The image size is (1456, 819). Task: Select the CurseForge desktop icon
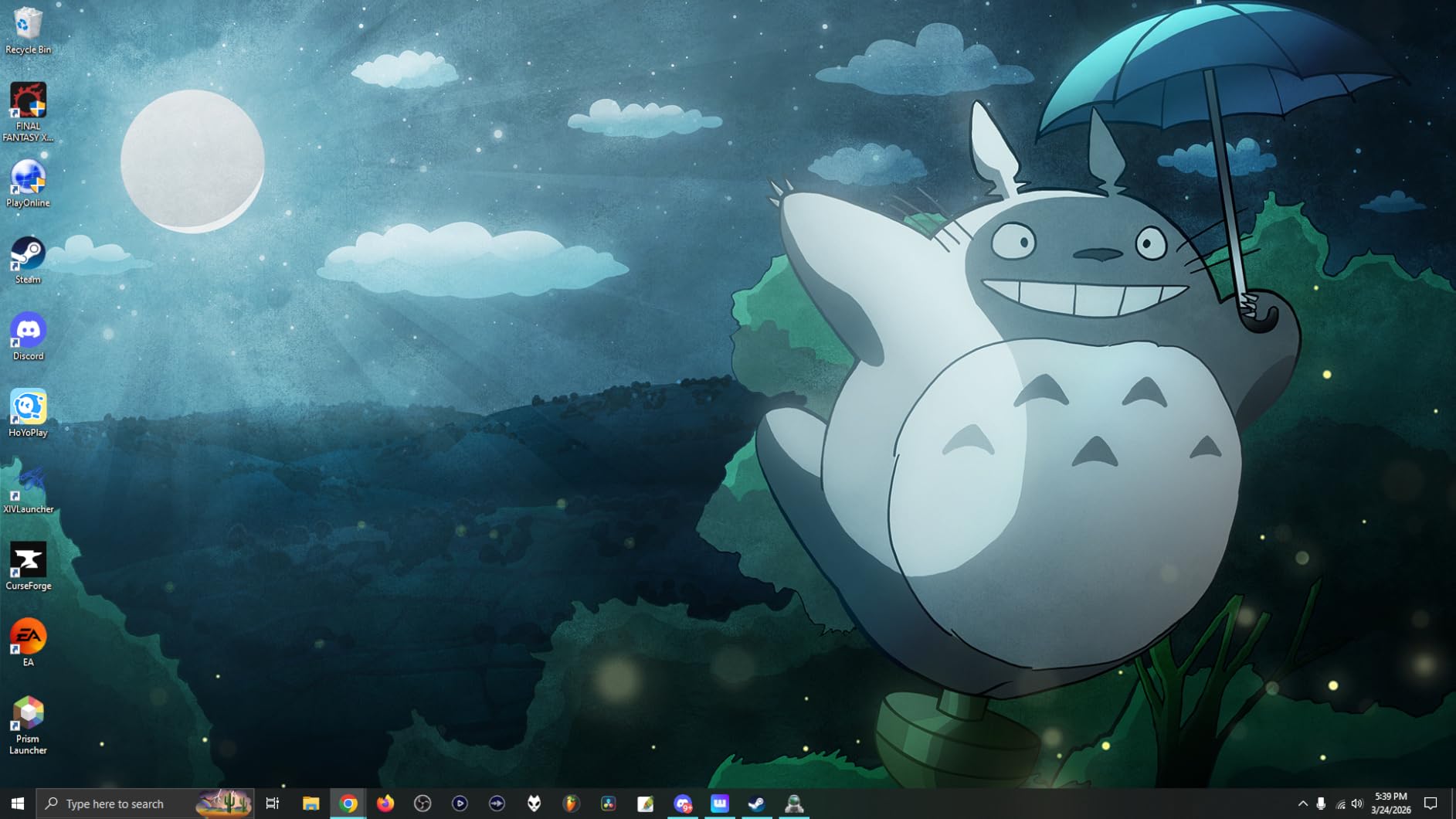tap(28, 566)
